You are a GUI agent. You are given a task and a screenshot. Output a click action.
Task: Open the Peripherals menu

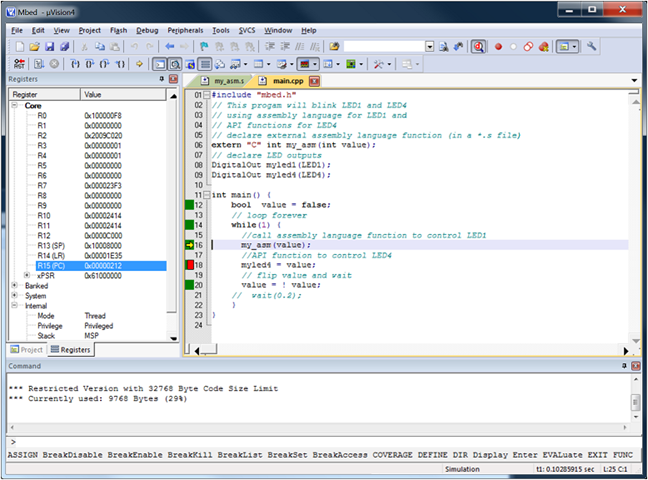coord(185,30)
